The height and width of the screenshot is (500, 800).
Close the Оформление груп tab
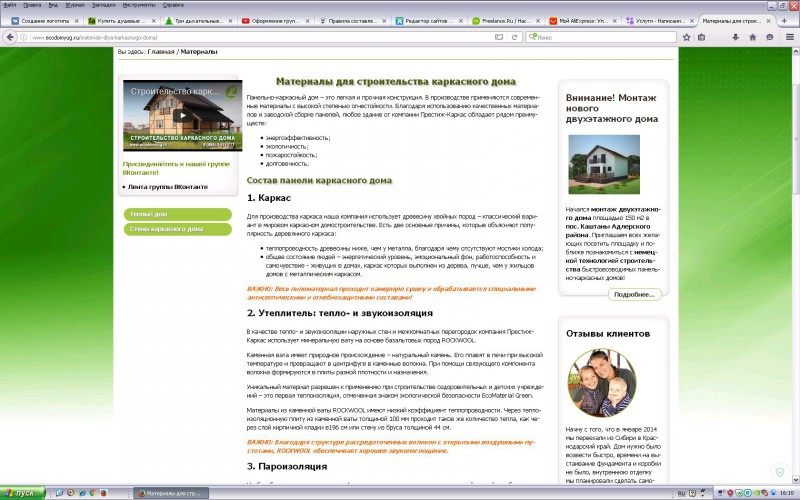(308, 21)
